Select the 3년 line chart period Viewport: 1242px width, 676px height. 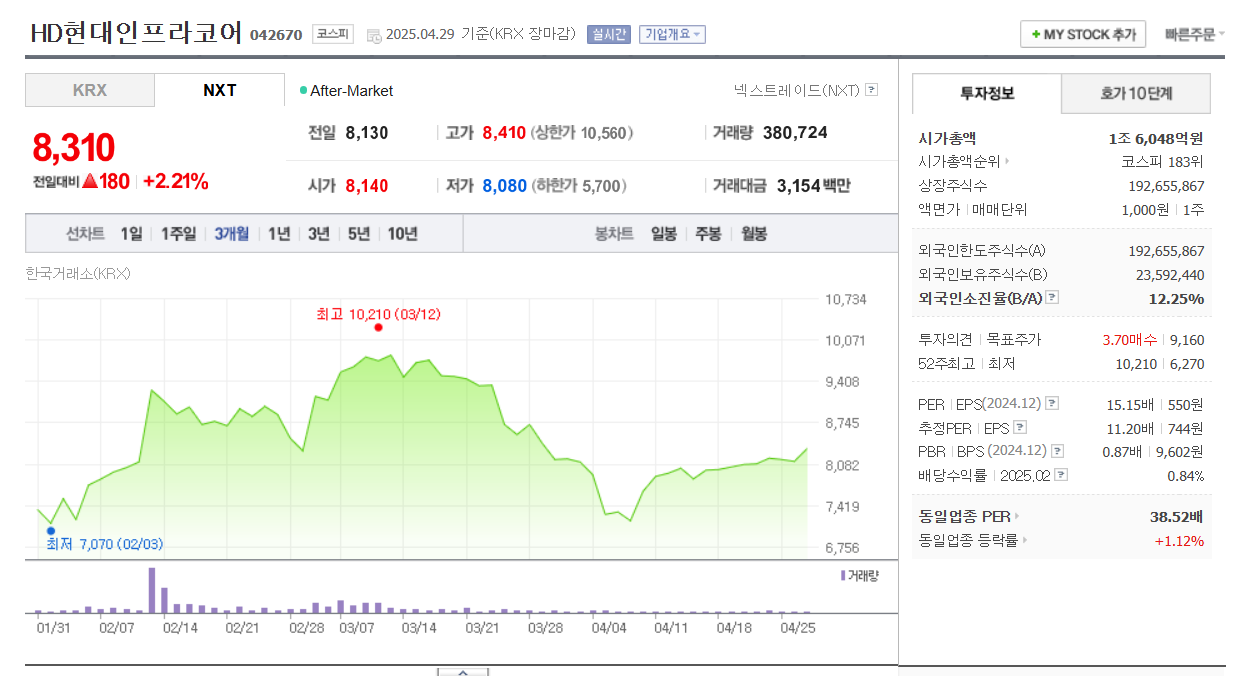[x=319, y=234]
